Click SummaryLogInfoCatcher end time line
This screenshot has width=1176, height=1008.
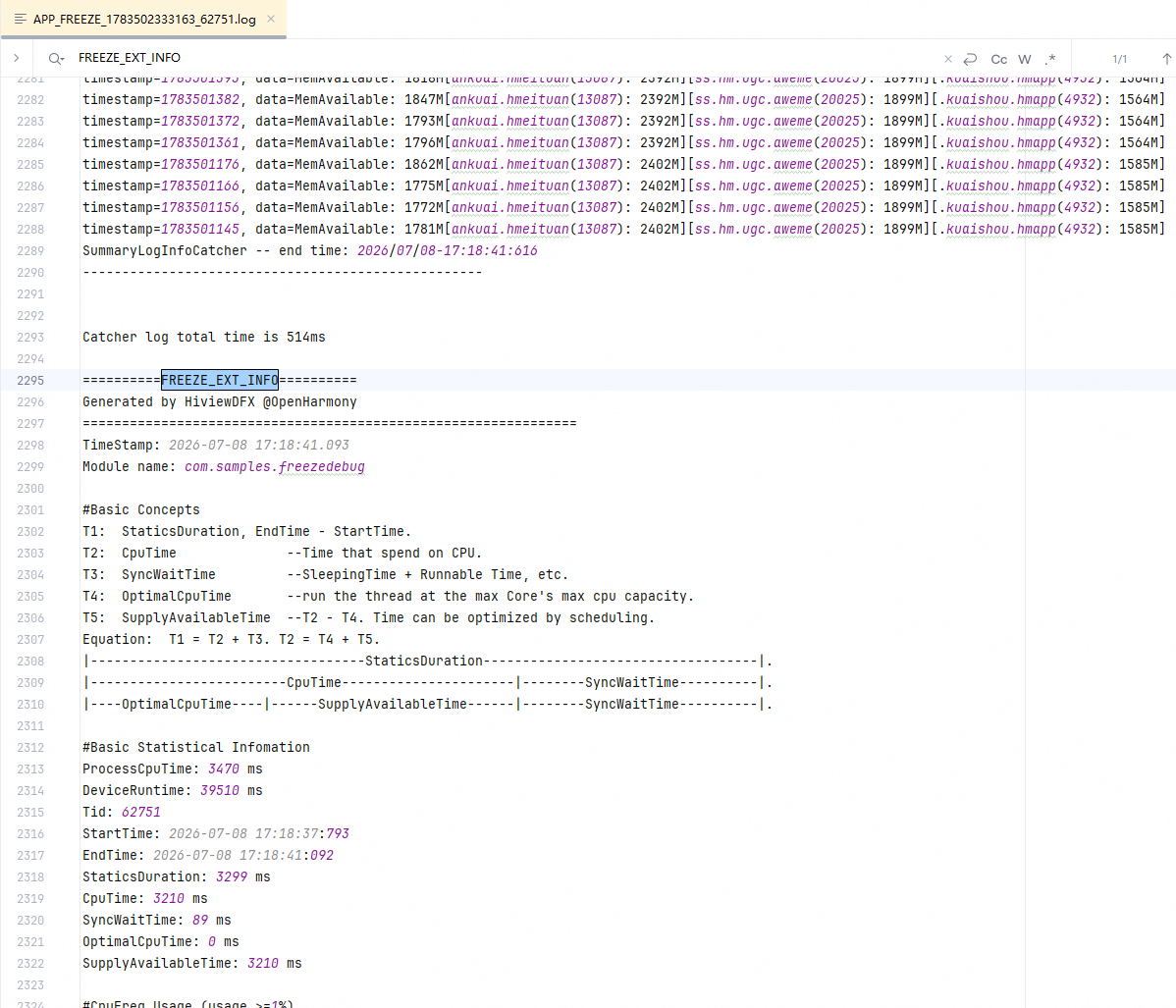pyautogui.click(x=310, y=250)
